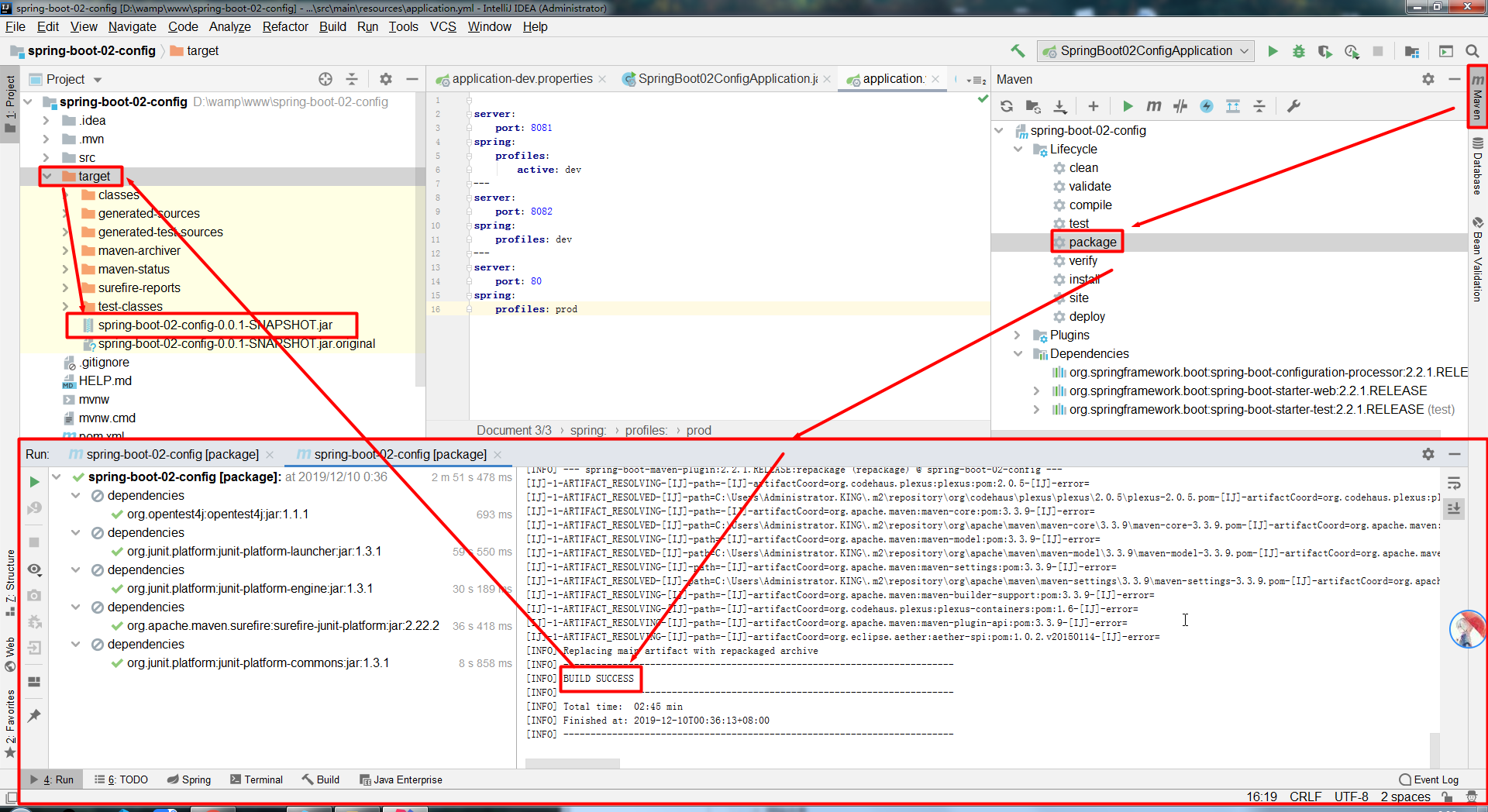Click the Build Project hammer icon
The width and height of the screenshot is (1488, 812).
pyautogui.click(x=1018, y=51)
